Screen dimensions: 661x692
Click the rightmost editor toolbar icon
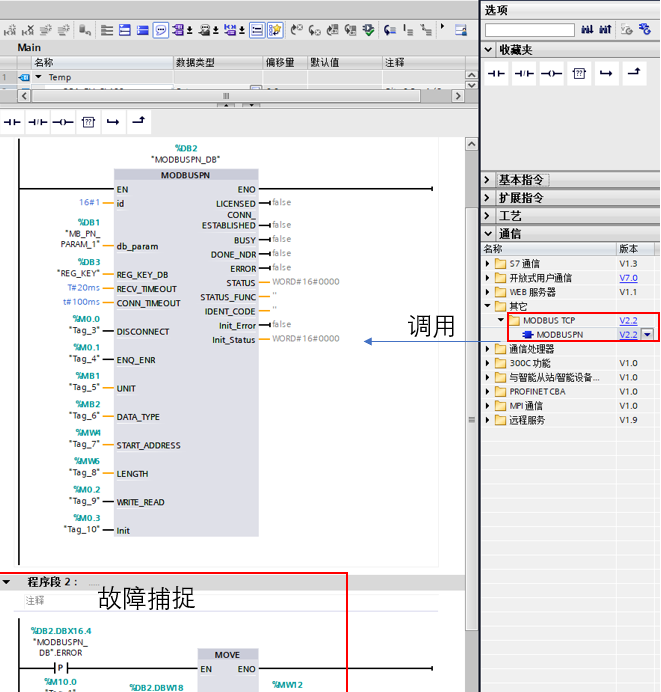[x=461, y=30]
